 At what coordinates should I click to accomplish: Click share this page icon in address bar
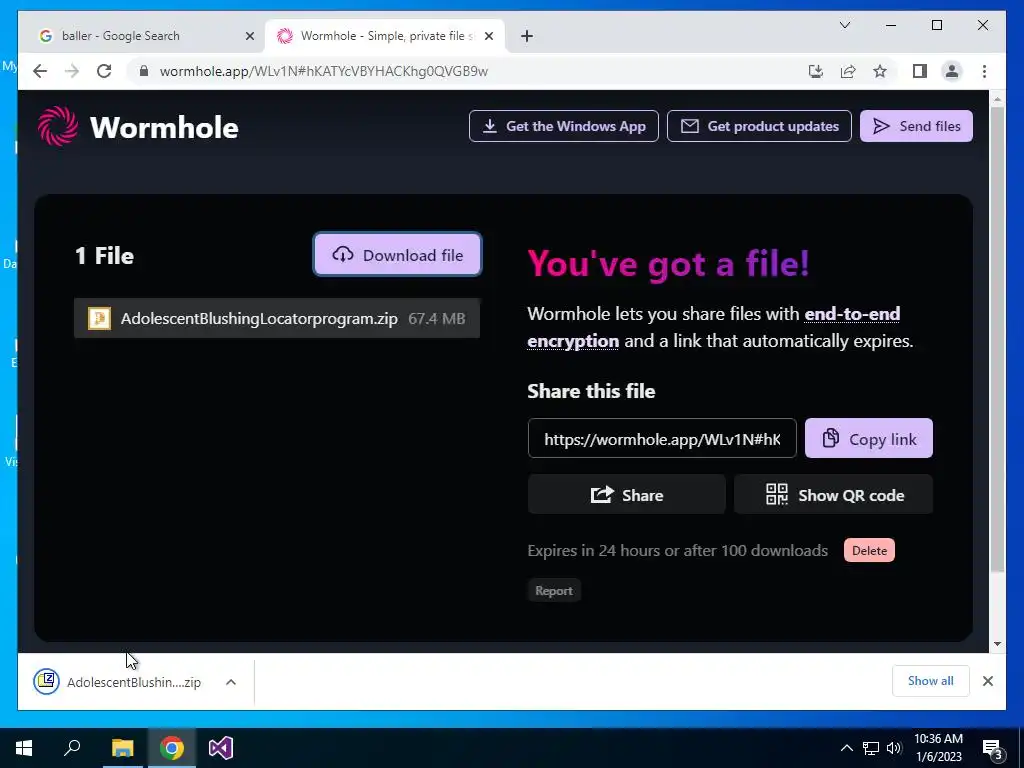[x=848, y=71]
